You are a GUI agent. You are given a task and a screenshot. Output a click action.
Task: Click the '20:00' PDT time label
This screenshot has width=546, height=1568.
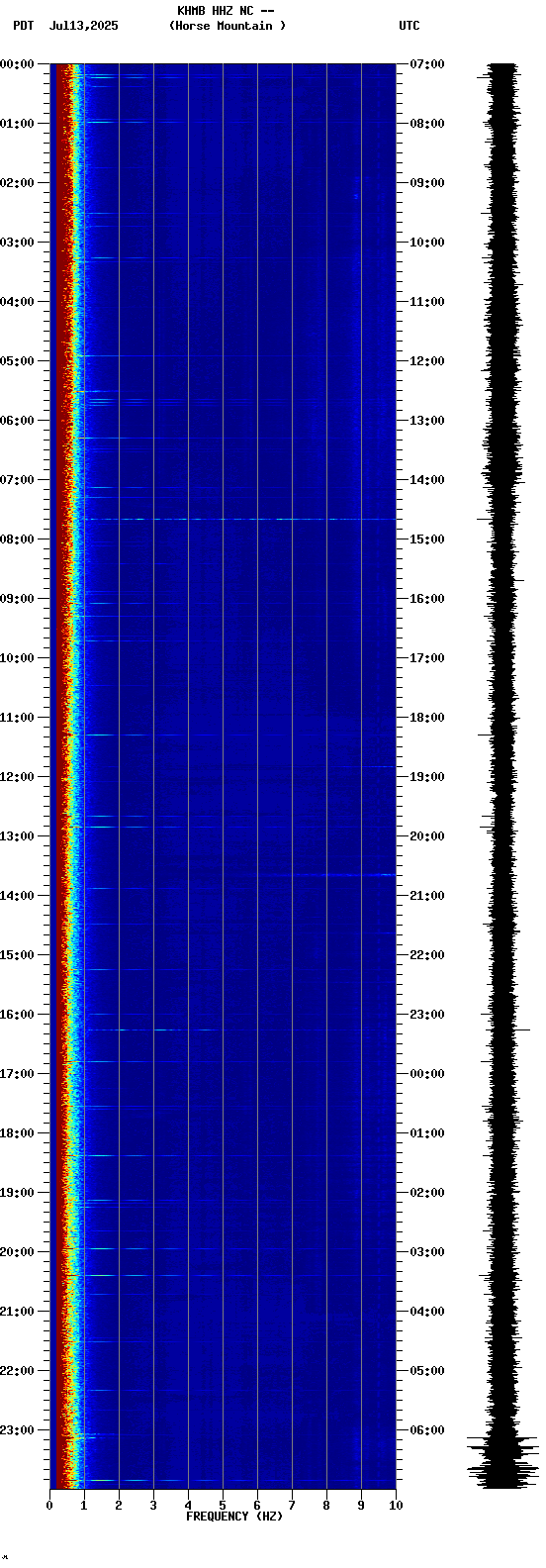coord(18,1252)
